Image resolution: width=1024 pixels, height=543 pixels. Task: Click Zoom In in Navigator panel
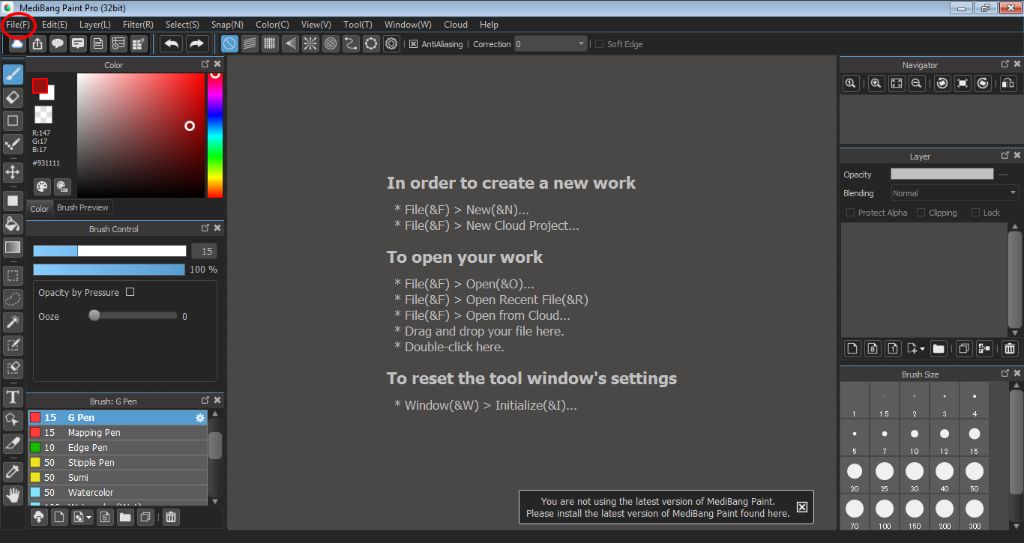click(876, 83)
